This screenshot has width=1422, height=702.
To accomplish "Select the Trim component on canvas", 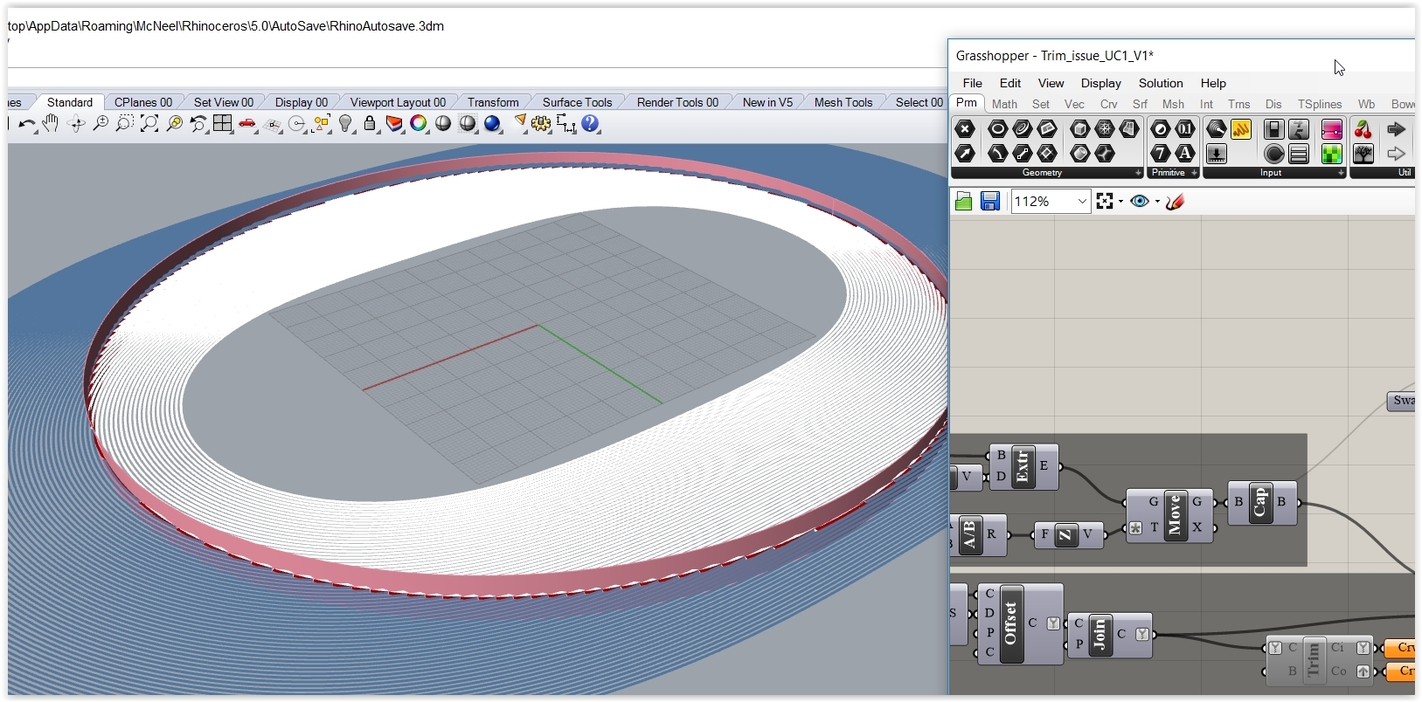I will pyautogui.click(x=1320, y=660).
